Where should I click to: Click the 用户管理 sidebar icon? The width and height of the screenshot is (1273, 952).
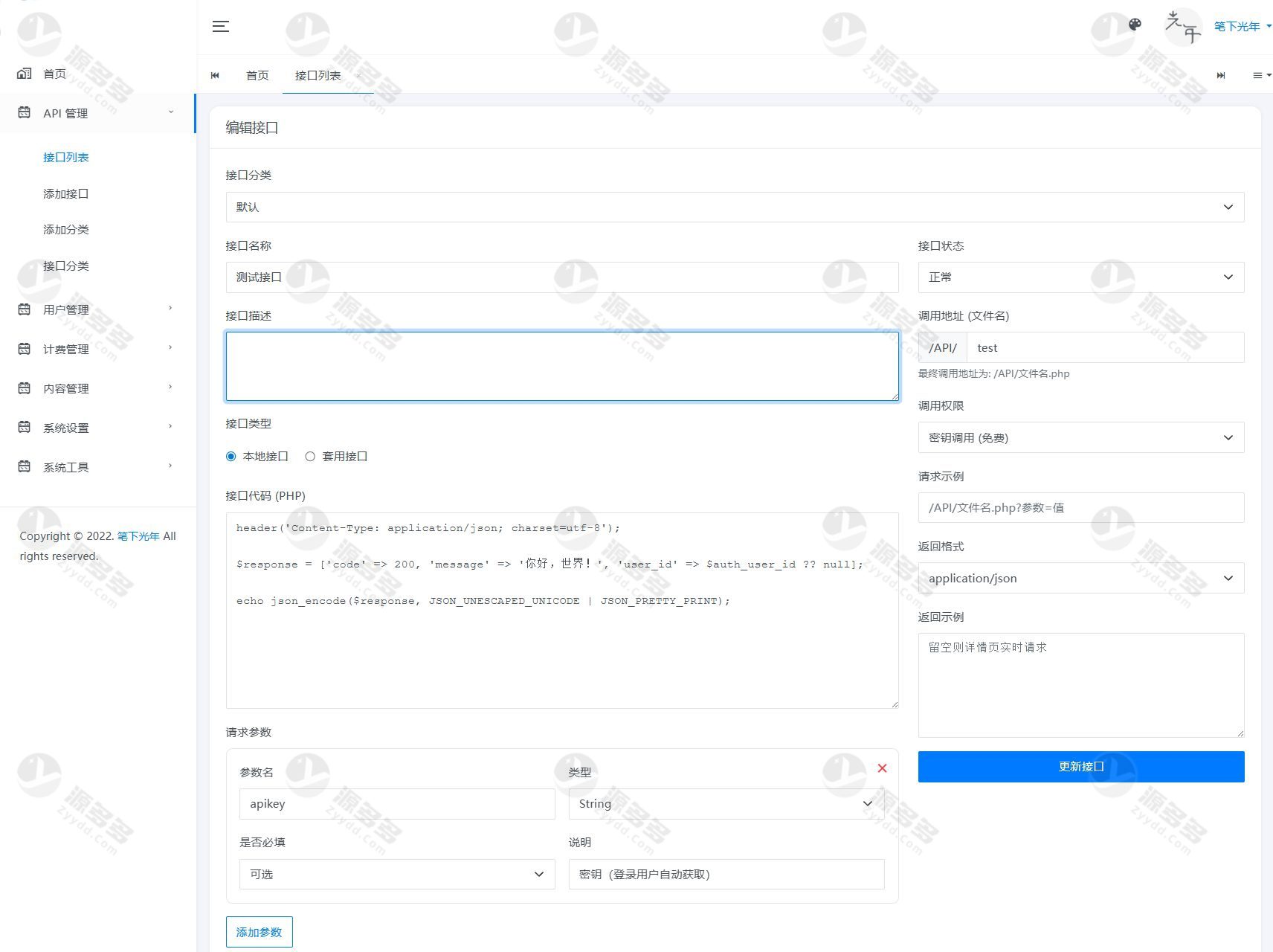pos(24,309)
